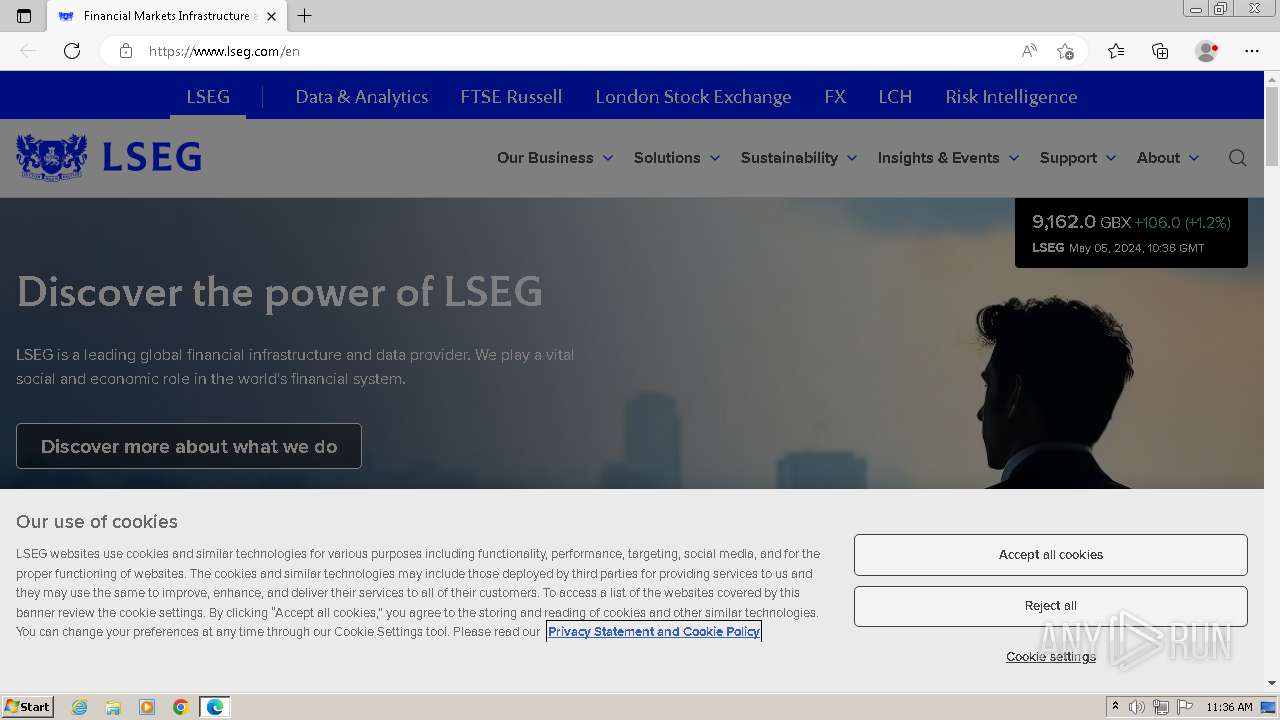Launch Chrome from the taskbar
Image resolution: width=1280 pixels, height=720 pixels.
tap(181, 707)
